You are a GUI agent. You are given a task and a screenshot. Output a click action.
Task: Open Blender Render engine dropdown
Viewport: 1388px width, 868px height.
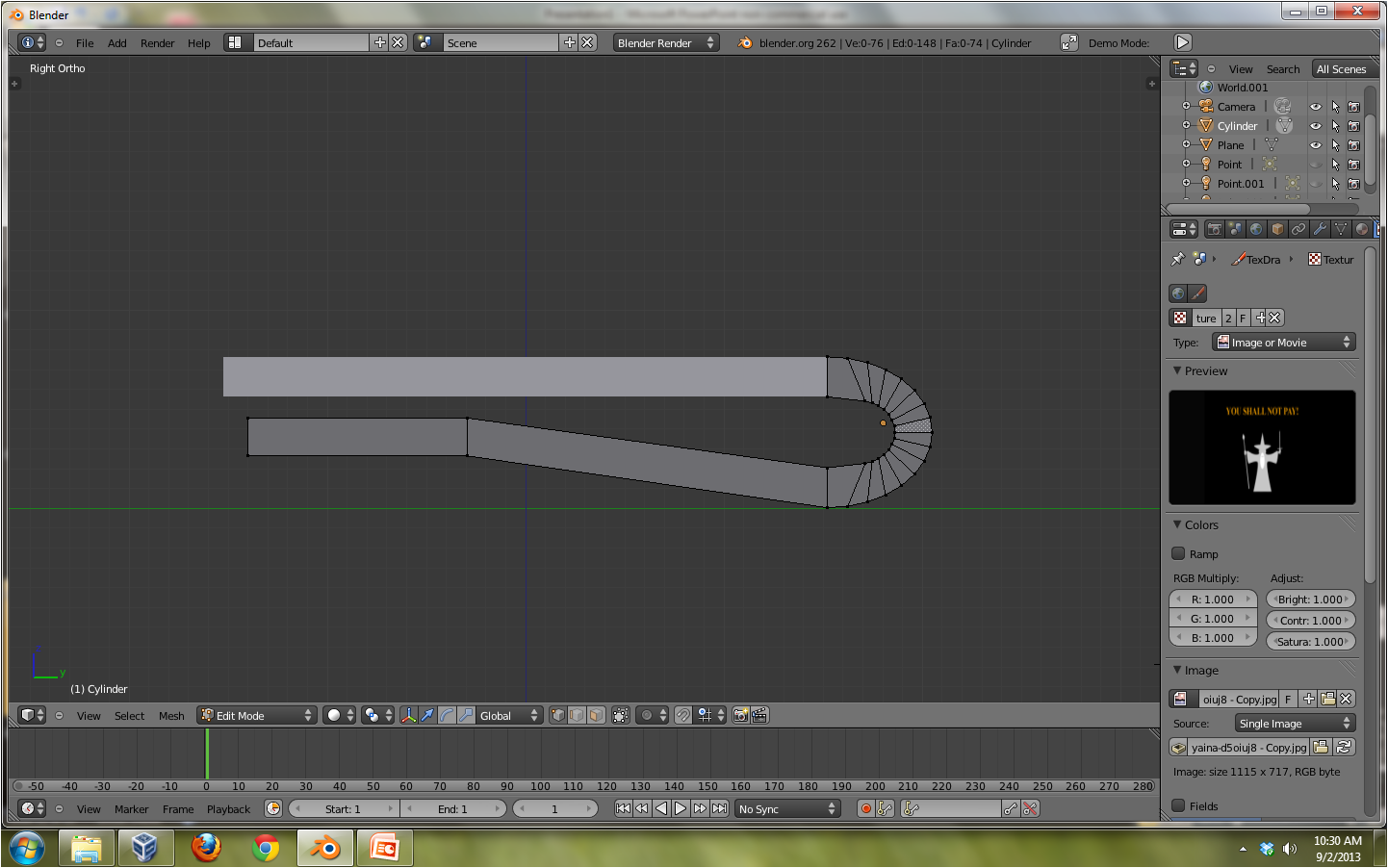[666, 42]
